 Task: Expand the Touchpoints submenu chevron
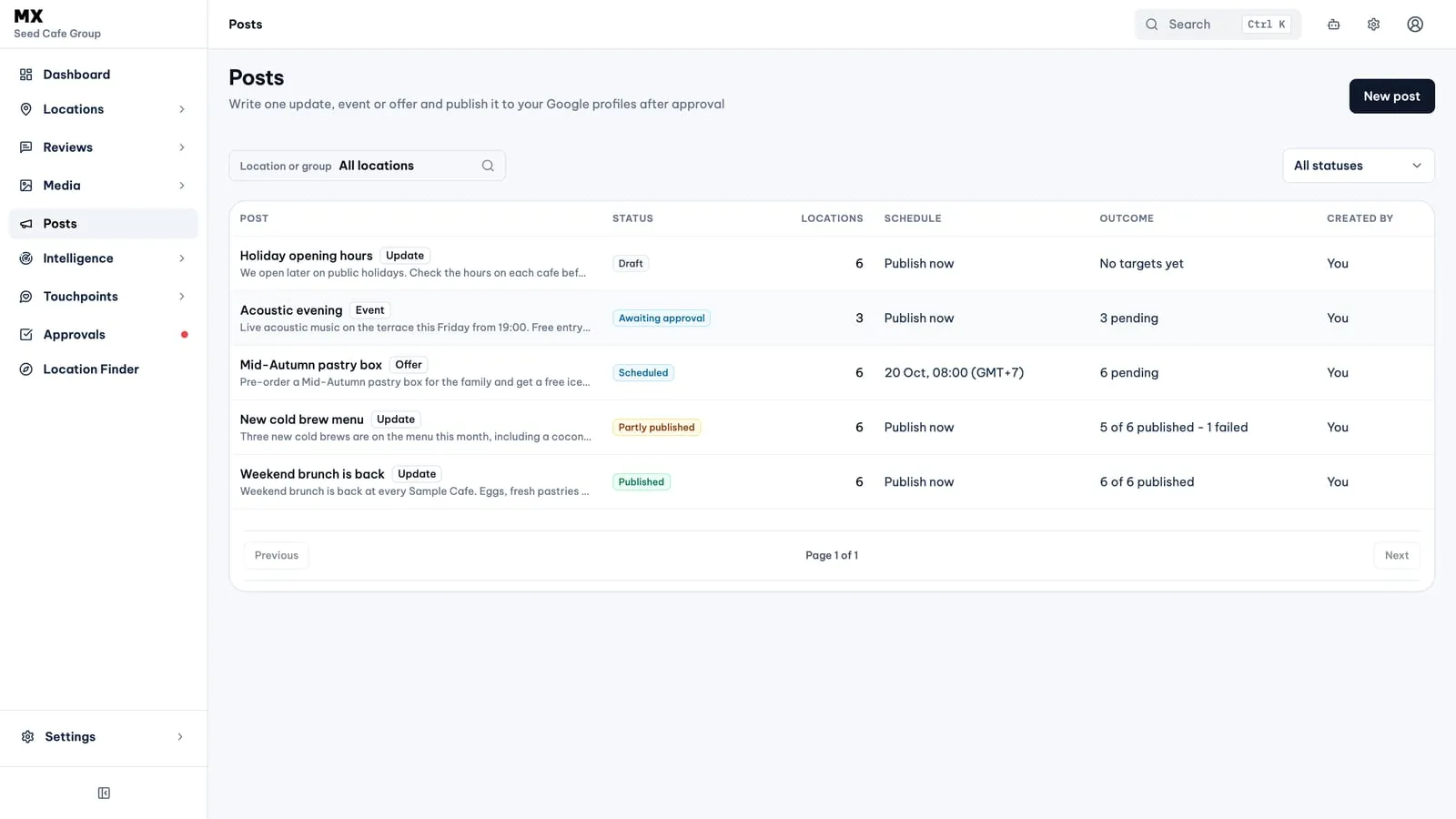(182, 297)
